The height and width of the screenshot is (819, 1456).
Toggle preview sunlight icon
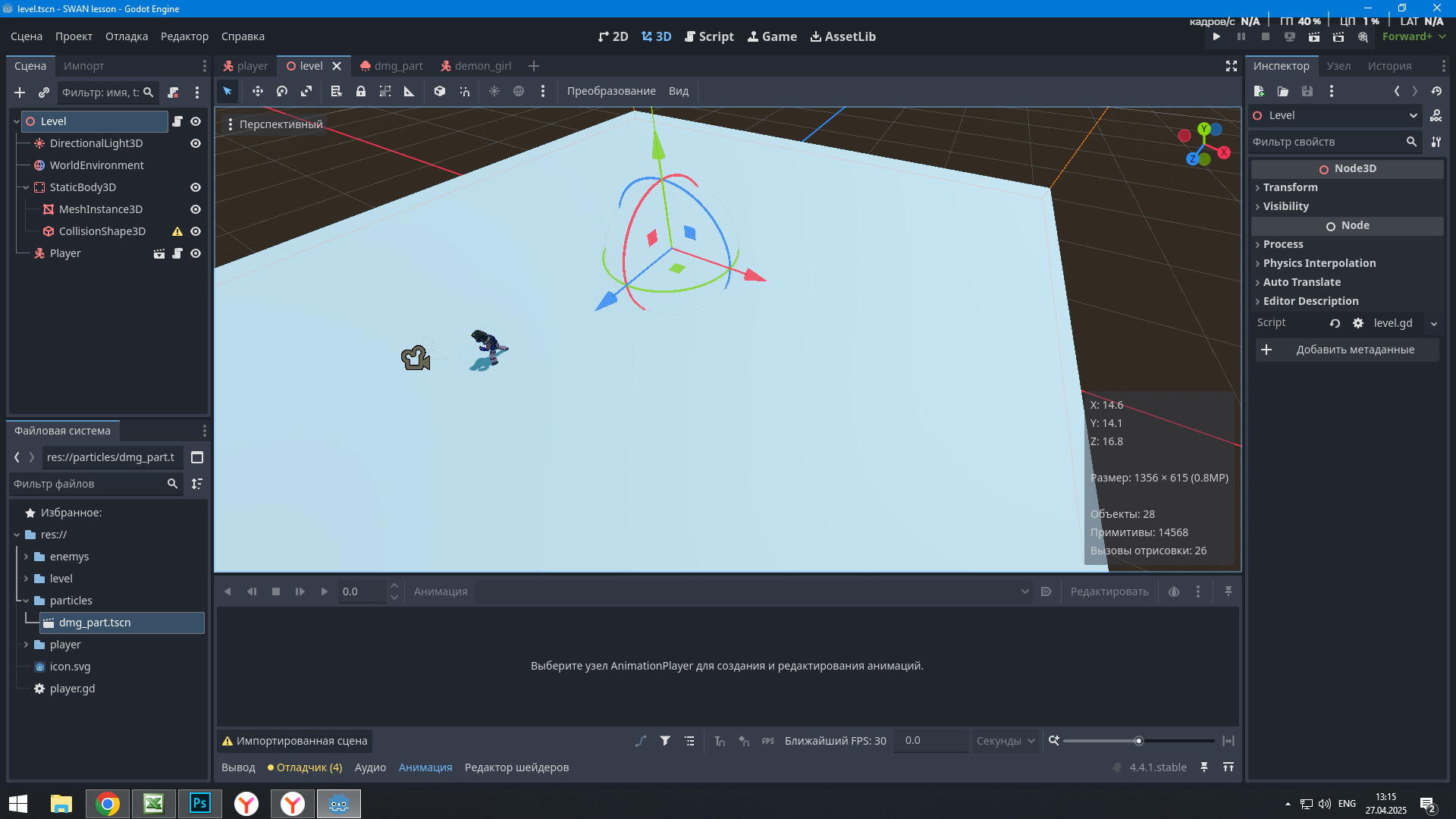[x=494, y=91]
